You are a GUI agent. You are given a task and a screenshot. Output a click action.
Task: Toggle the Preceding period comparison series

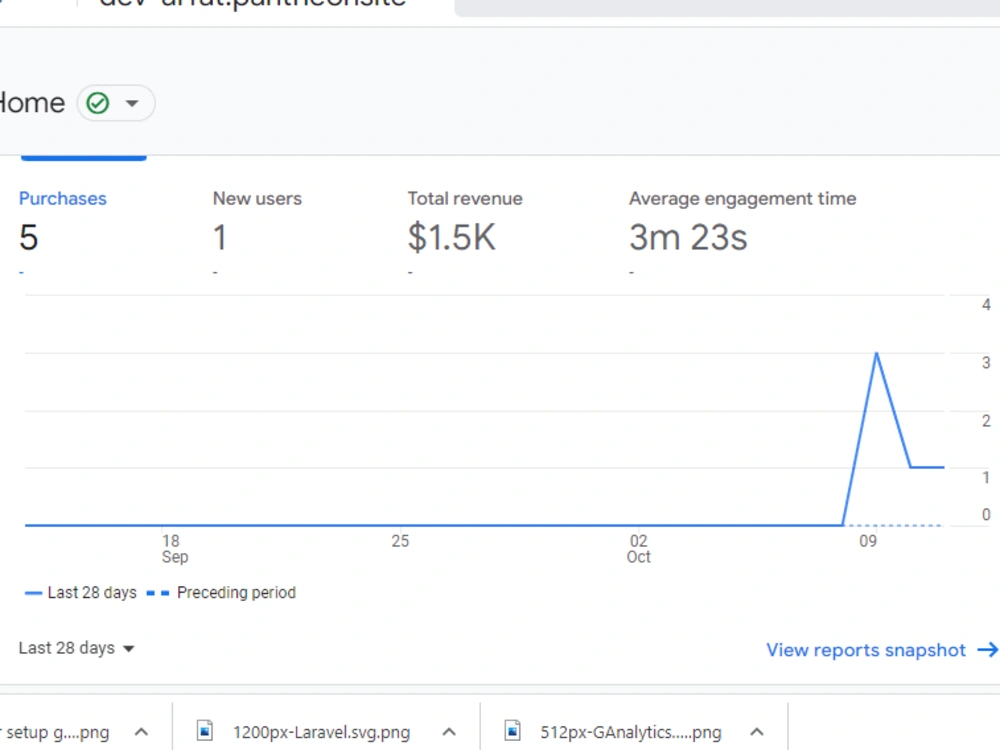click(x=236, y=592)
